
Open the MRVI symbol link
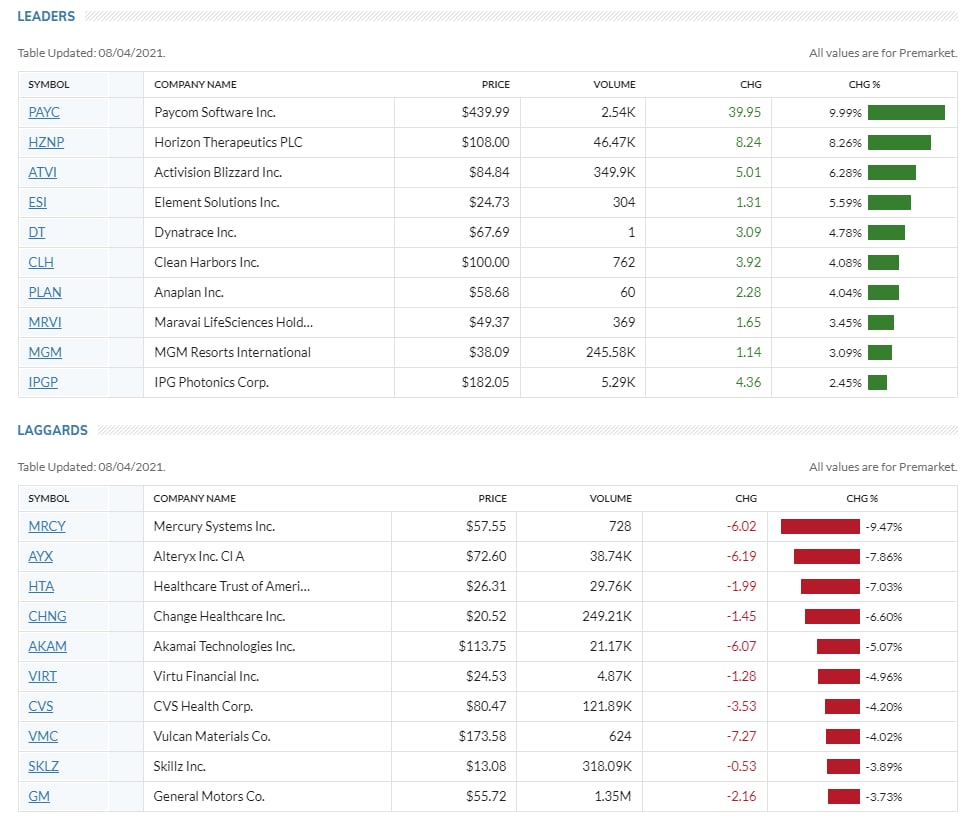point(45,323)
